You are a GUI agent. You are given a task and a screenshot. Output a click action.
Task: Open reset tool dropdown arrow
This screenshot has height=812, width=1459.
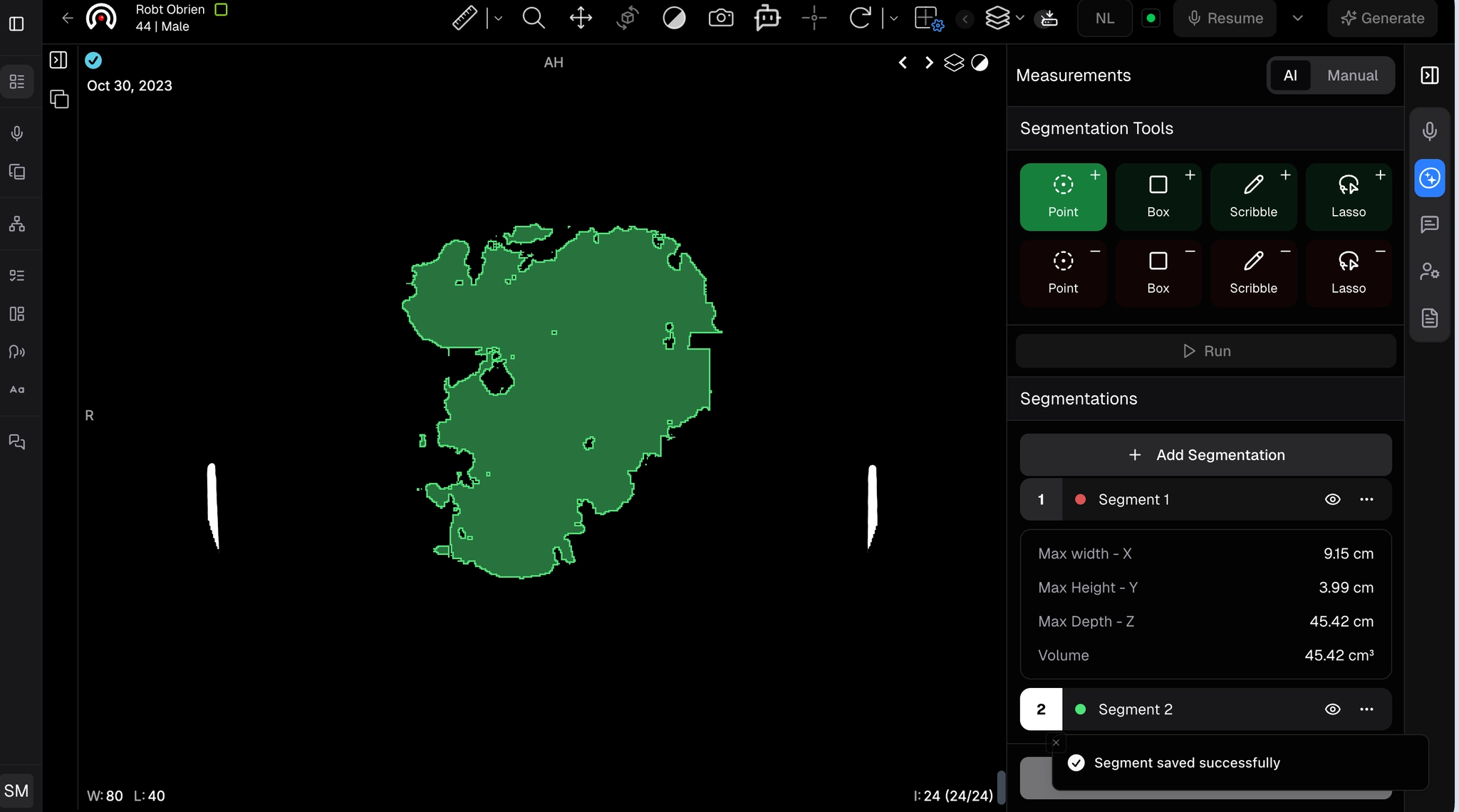click(893, 19)
